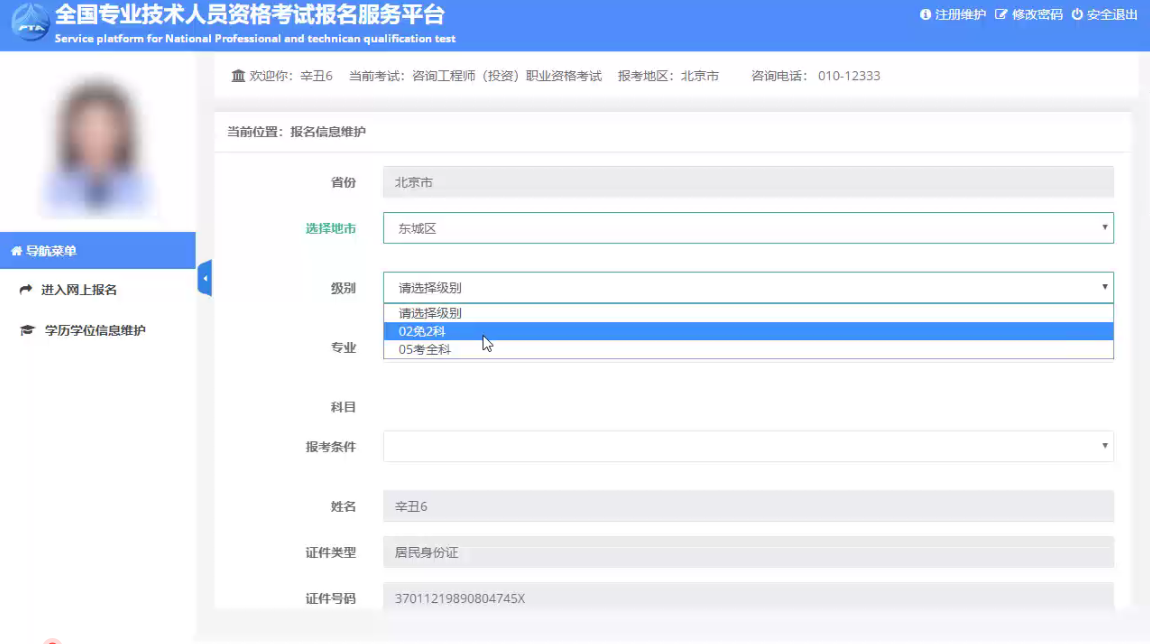Open 进入网上报名 menu item

click(79, 290)
